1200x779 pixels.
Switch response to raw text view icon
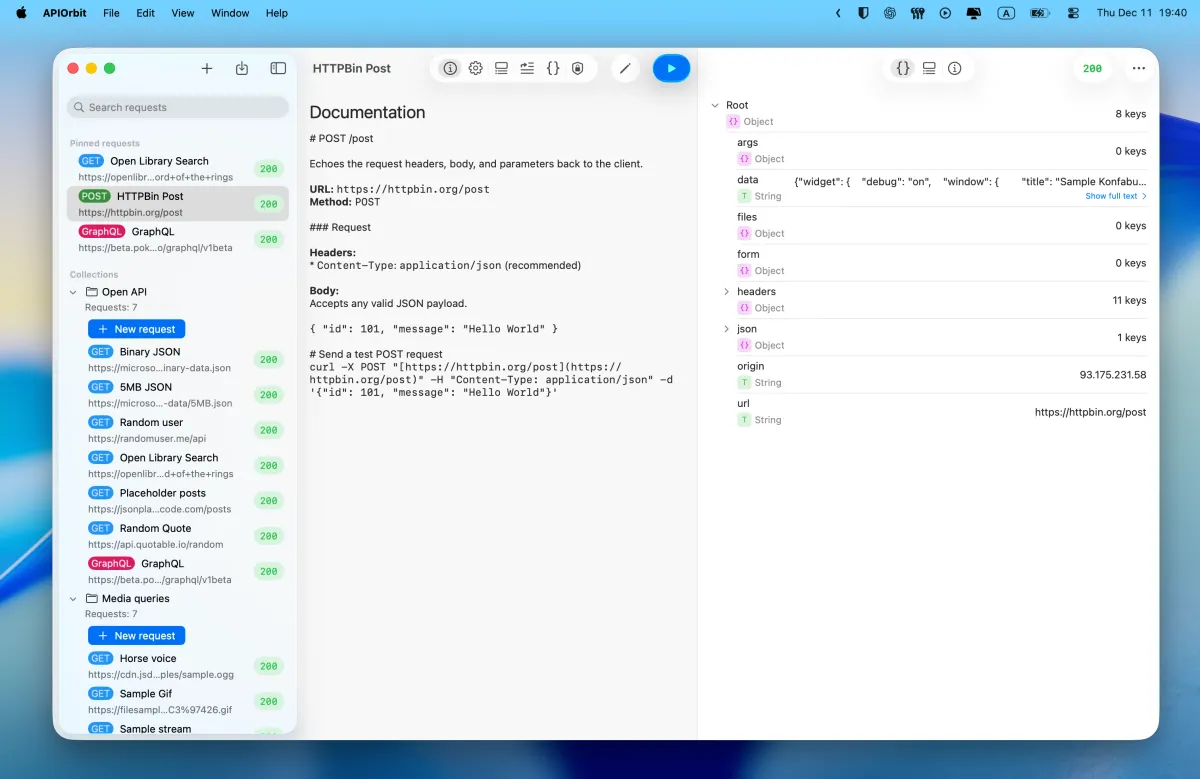(x=929, y=68)
